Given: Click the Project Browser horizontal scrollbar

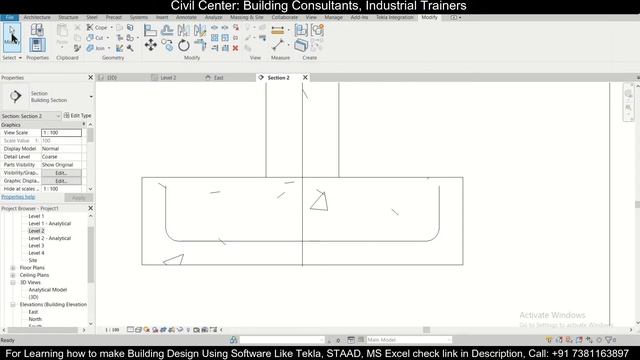Looking at the screenshot, I should click(x=43, y=330).
